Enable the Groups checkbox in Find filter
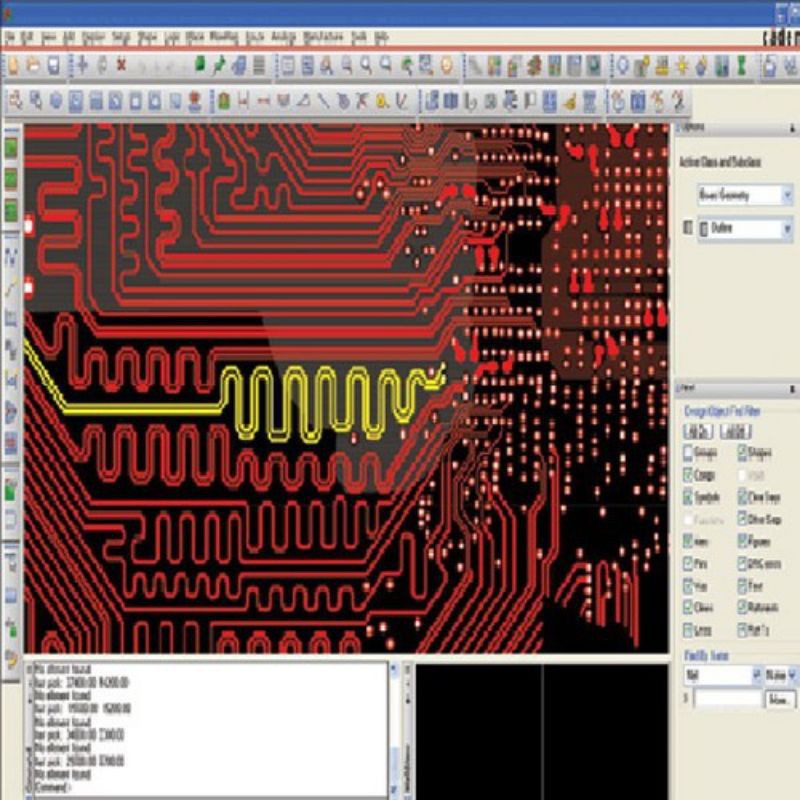This screenshot has width=800, height=800. (688, 453)
